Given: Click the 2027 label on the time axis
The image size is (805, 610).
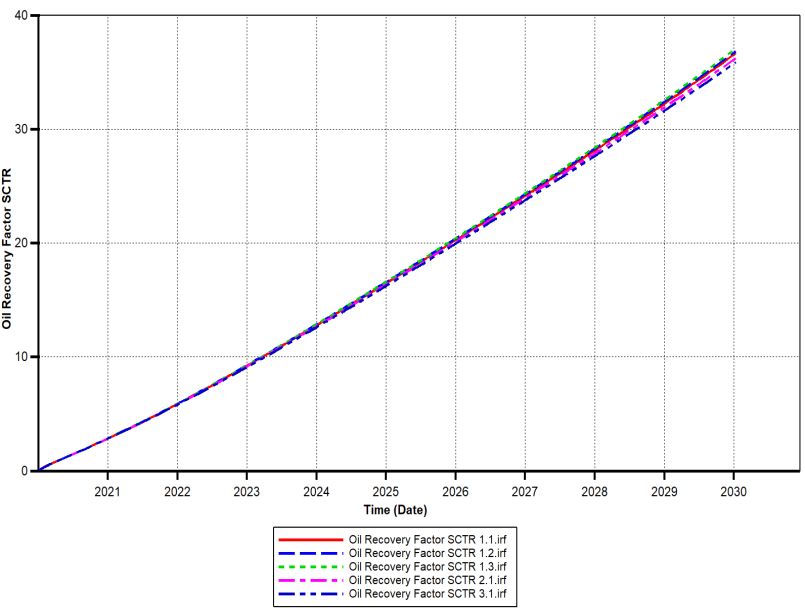Looking at the screenshot, I should click(x=525, y=491).
